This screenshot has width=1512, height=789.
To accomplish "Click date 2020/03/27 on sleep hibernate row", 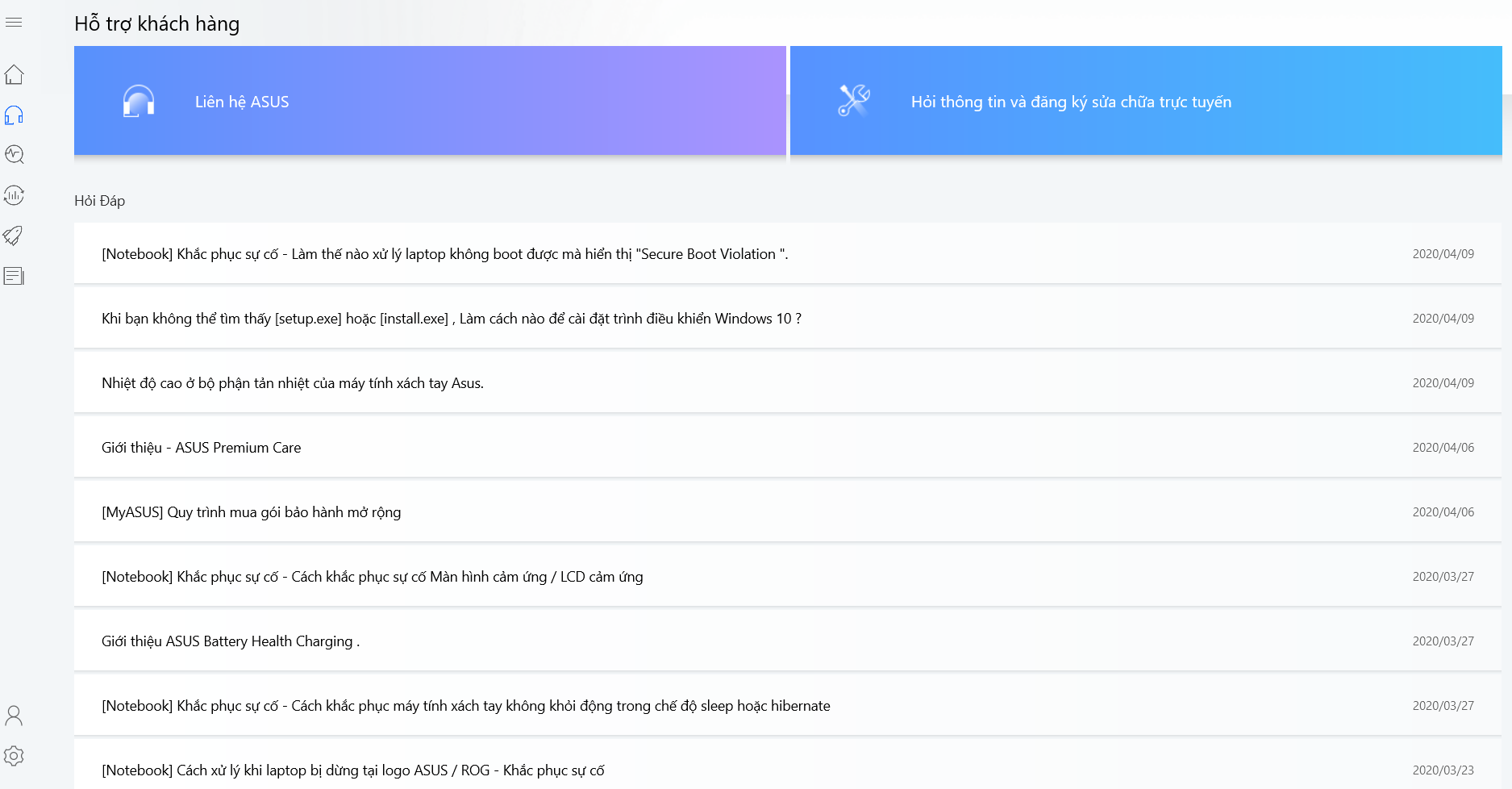I will click(1443, 705).
